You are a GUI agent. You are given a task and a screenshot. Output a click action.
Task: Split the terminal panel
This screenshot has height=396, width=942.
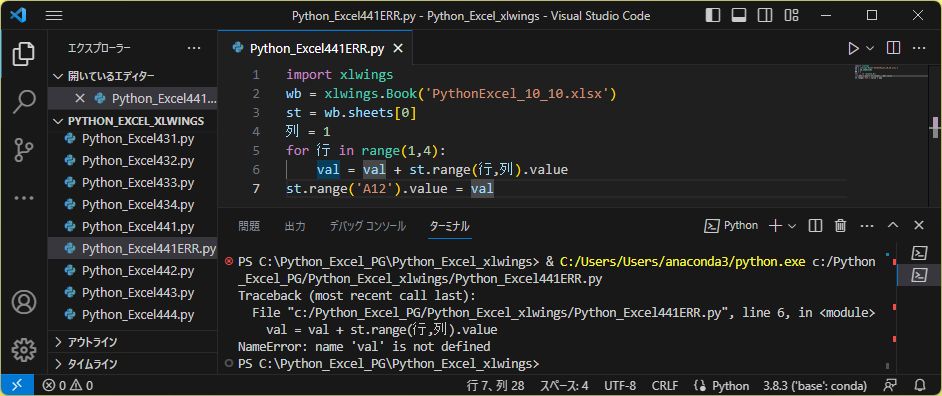[815, 226]
